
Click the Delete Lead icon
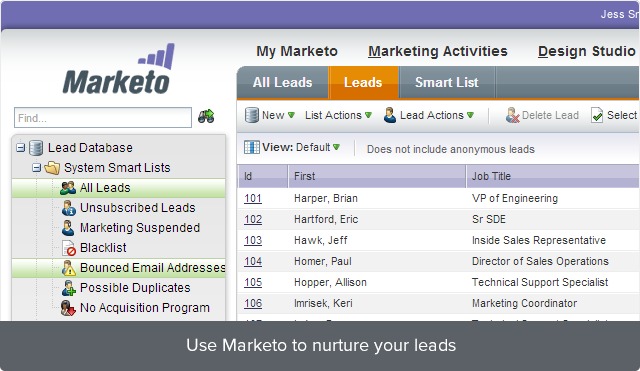coord(512,115)
